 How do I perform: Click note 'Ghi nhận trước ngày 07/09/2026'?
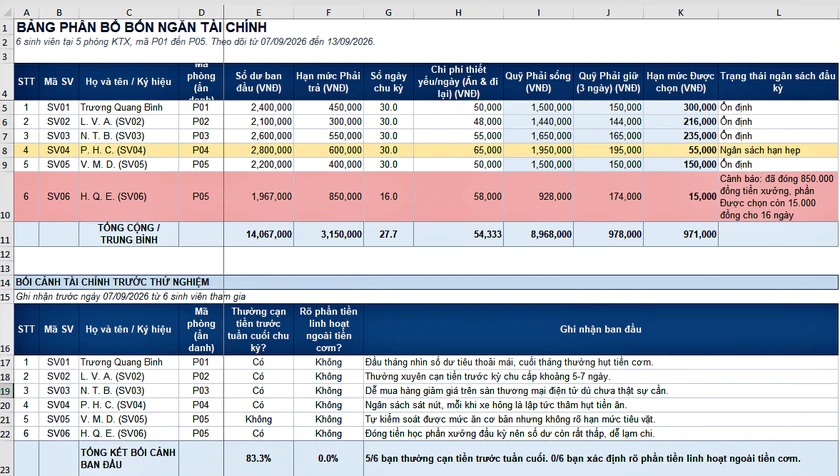coord(71,296)
